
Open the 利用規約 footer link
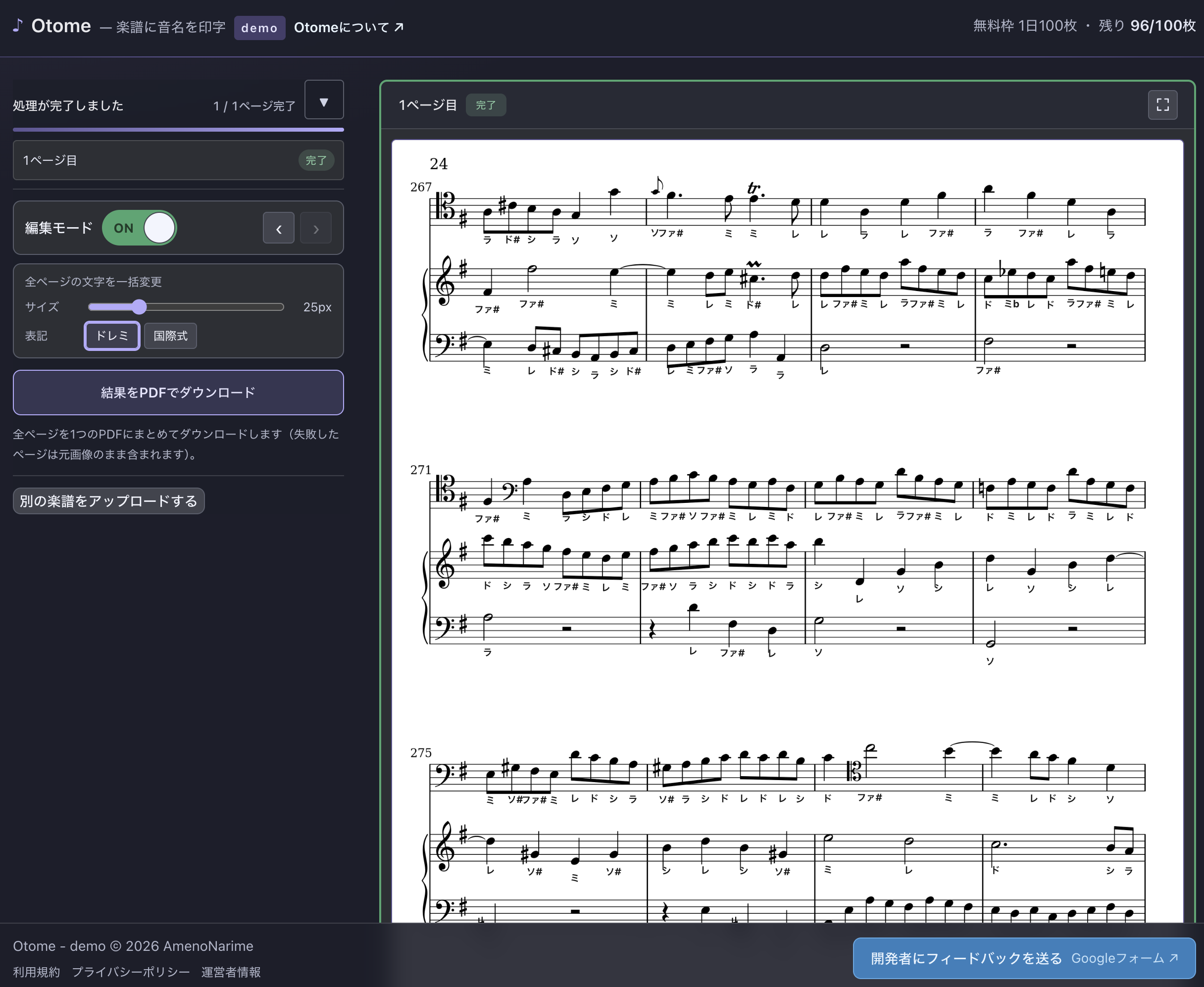[x=37, y=972]
